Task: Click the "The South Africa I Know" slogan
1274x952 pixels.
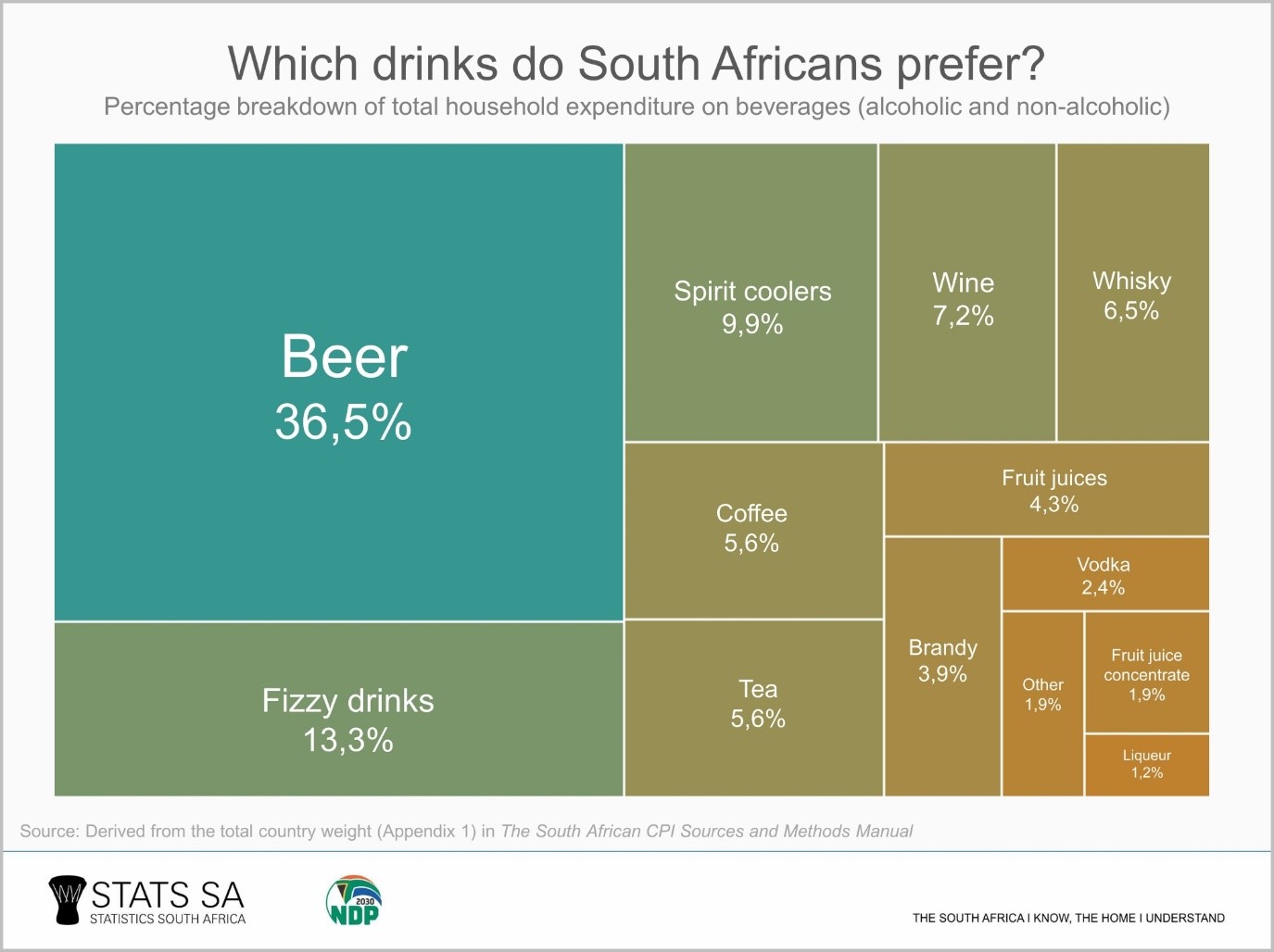Action: [x=1068, y=918]
